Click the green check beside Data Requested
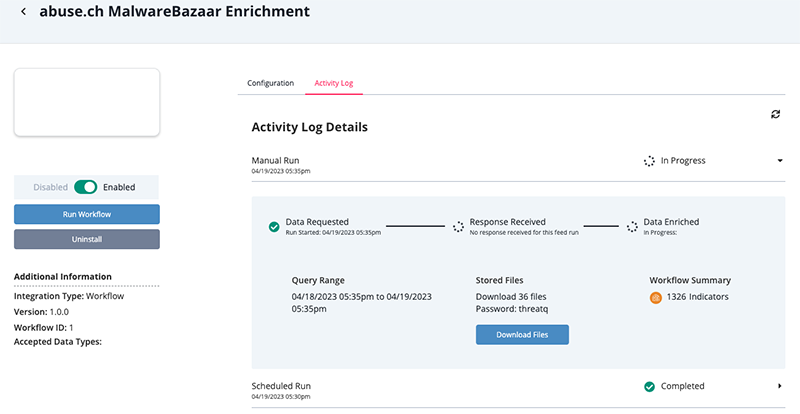 [274, 227]
